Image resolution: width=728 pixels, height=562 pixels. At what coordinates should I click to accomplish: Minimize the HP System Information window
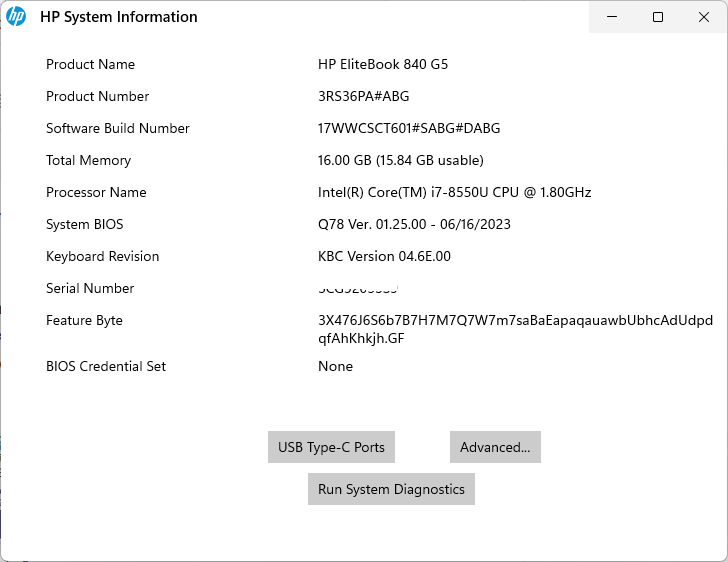tap(612, 17)
